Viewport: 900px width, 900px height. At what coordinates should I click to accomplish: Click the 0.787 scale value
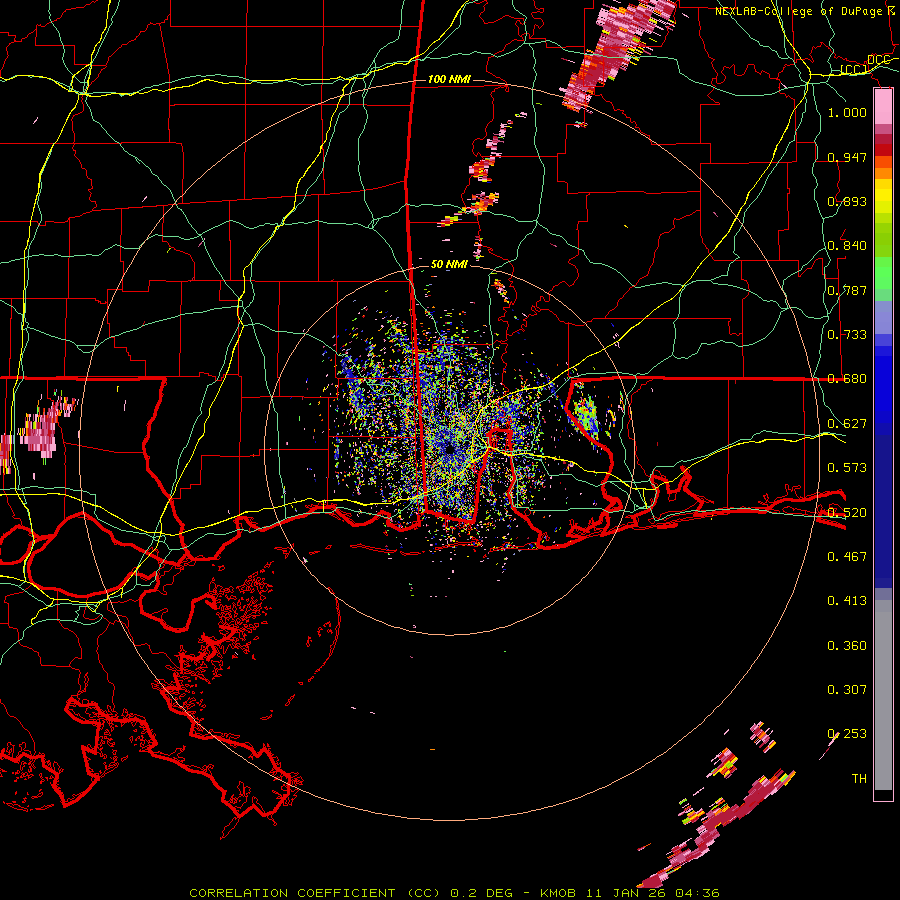(847, 290)
